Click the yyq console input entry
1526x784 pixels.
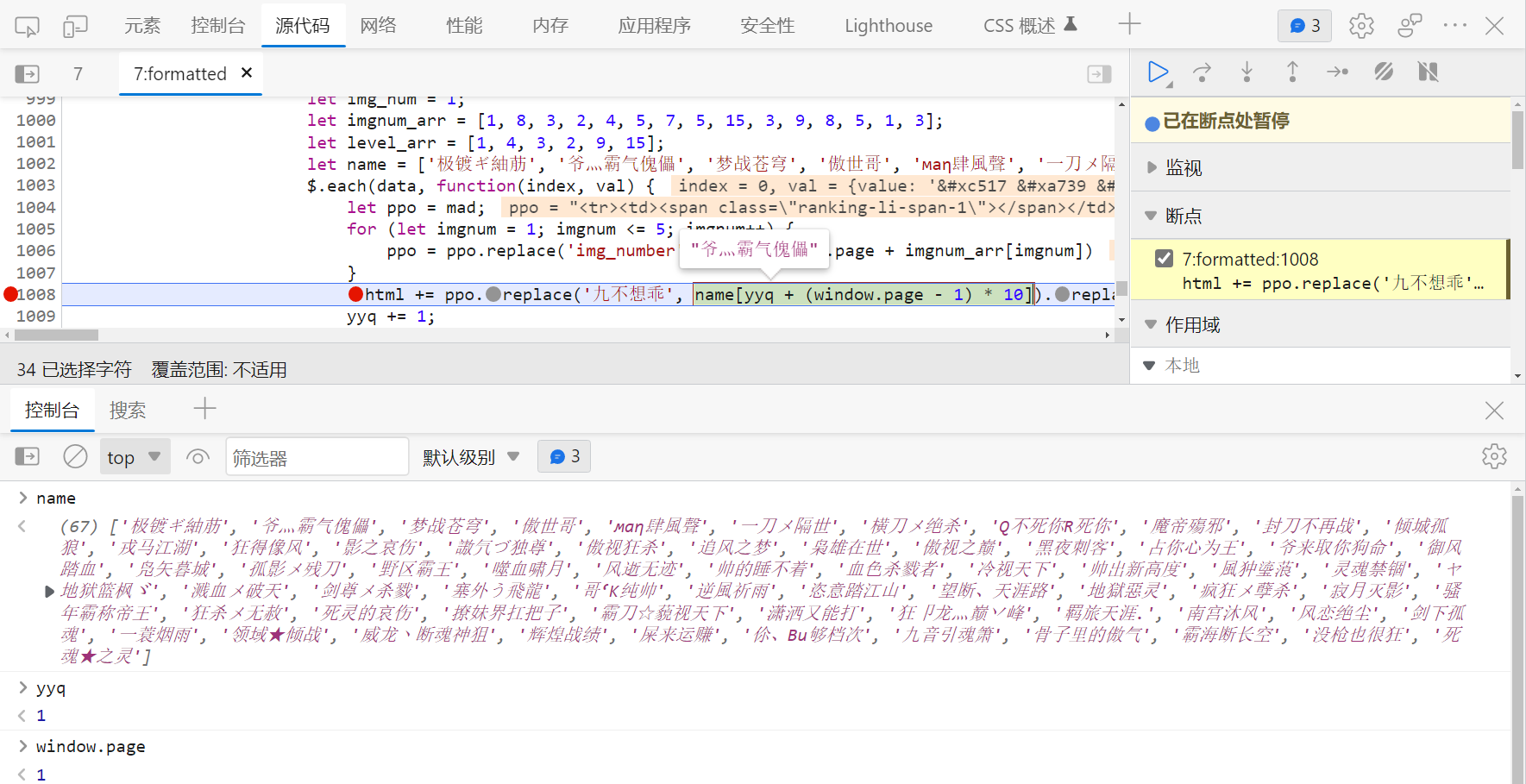pyautogui.click(x=51, y=688)
